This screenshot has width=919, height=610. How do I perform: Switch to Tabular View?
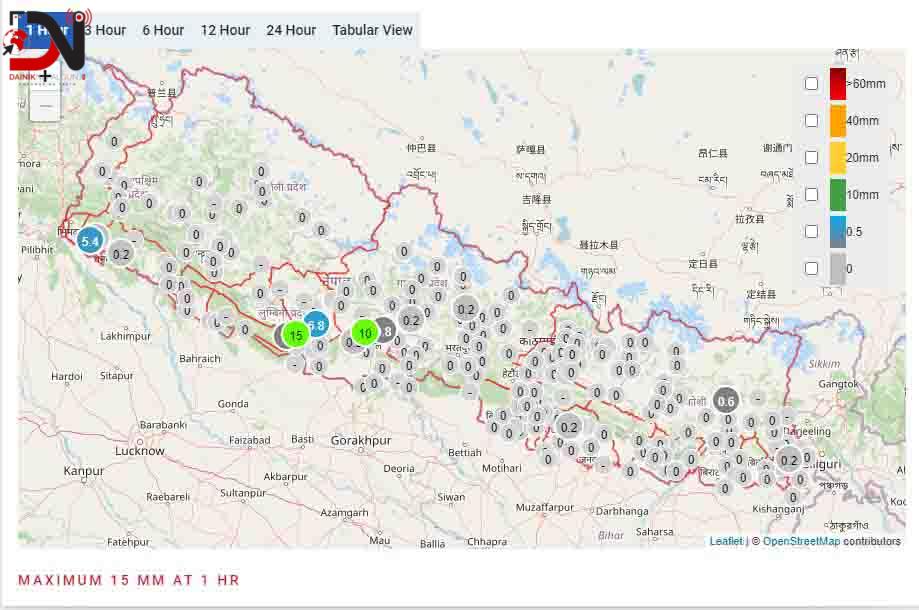[x=372, y=30]
